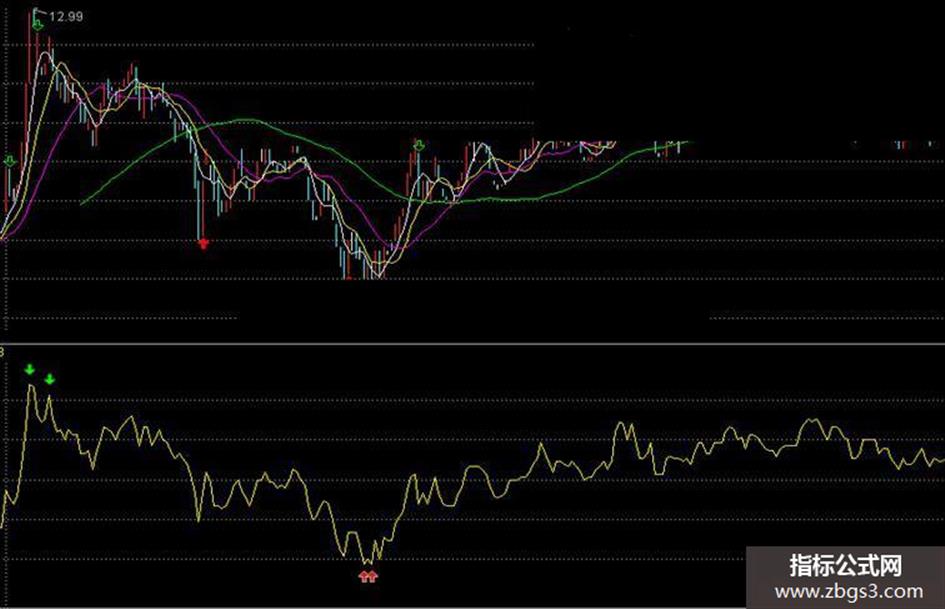Click green arrow marker above mid-chart rebound candle

pos(419,145)
